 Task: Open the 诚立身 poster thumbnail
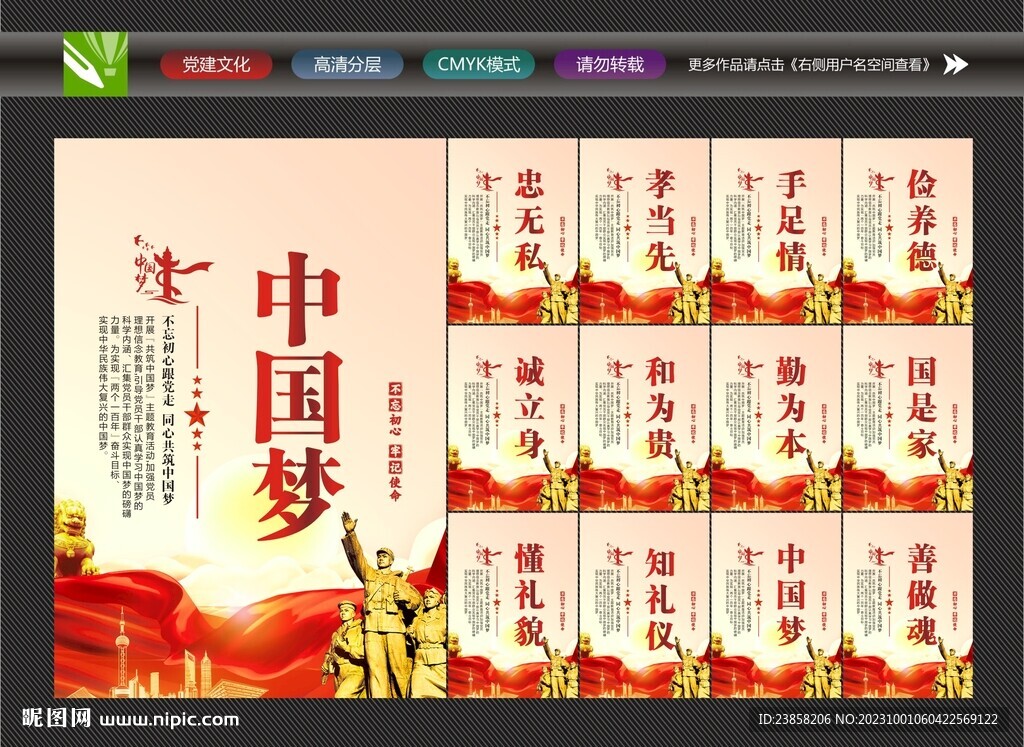point(513,419)
